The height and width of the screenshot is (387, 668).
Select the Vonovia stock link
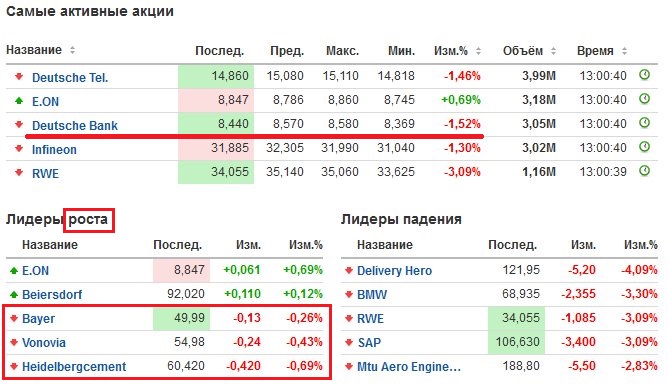click(44, 343)
